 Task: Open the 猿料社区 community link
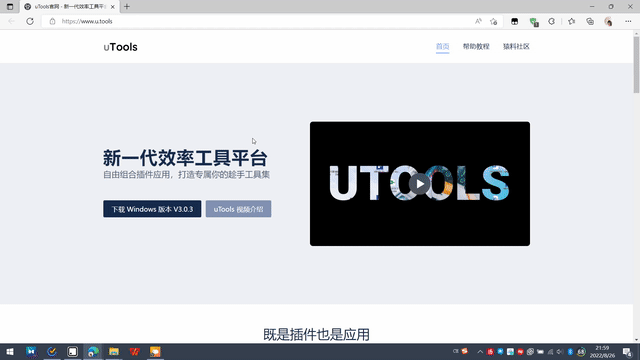[x=516, y=47]
